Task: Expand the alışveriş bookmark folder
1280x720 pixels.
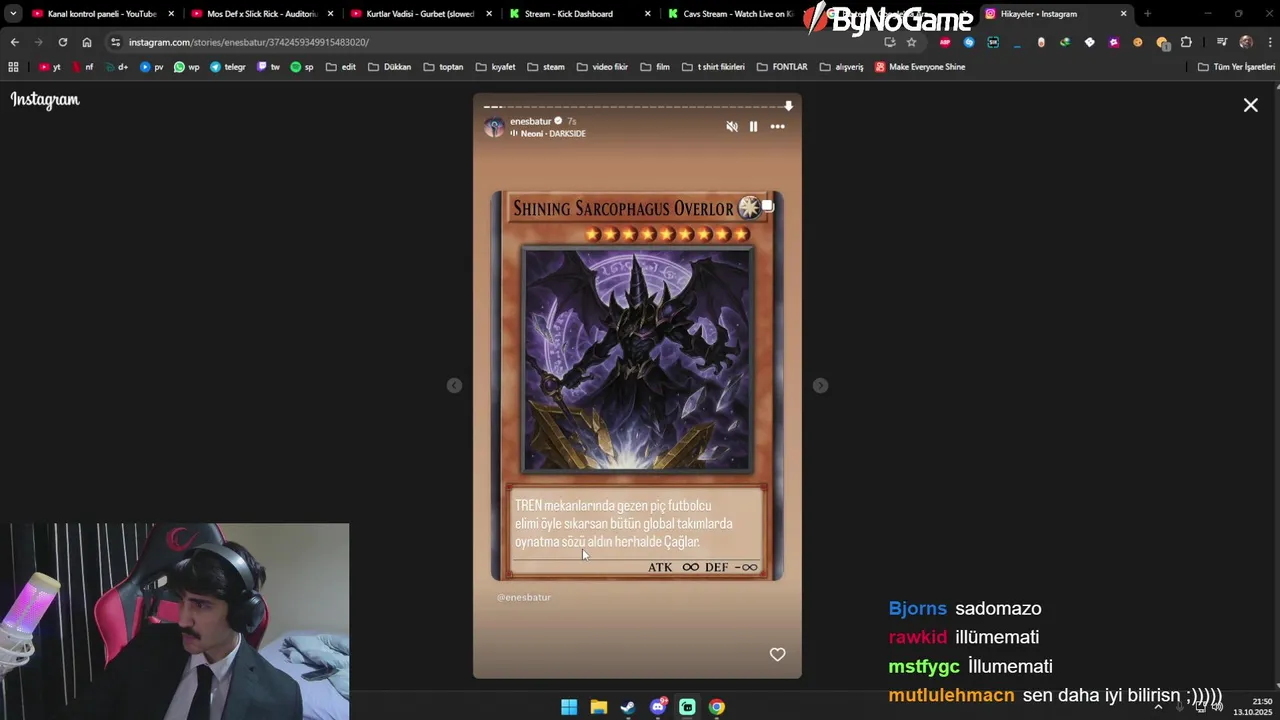Action: 841,67
